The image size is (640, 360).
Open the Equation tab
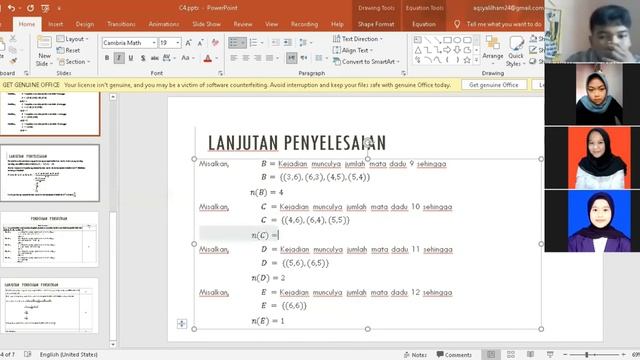424,24
